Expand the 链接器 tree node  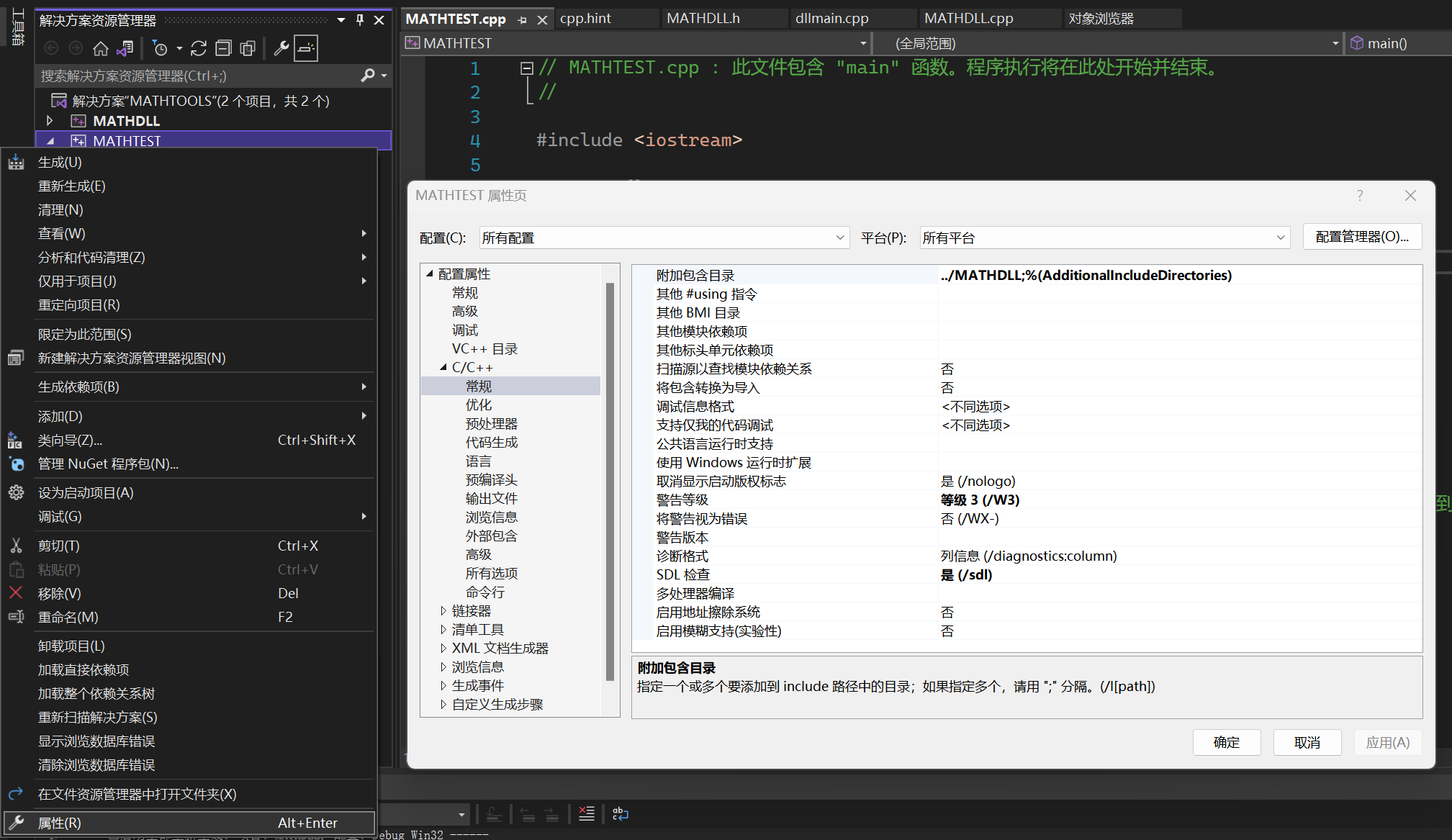pos(443,610)
